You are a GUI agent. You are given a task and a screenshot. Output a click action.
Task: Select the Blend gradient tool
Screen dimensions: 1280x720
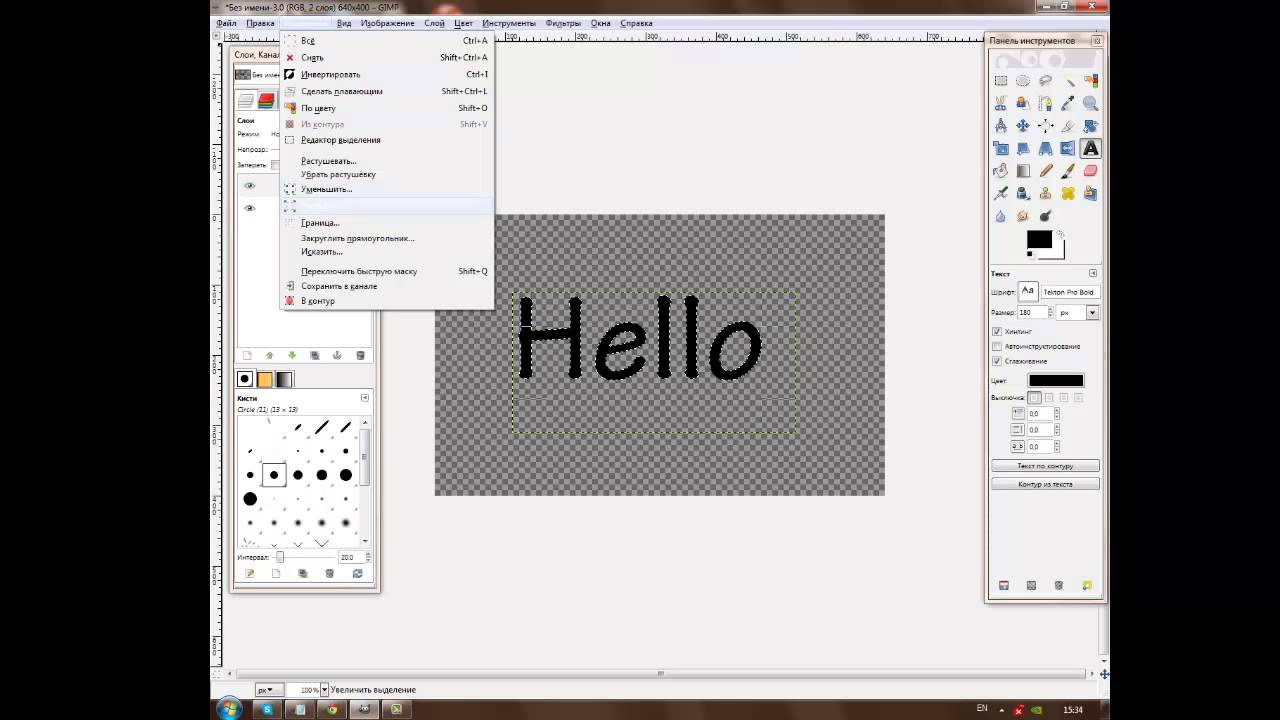pos(1023,171)
